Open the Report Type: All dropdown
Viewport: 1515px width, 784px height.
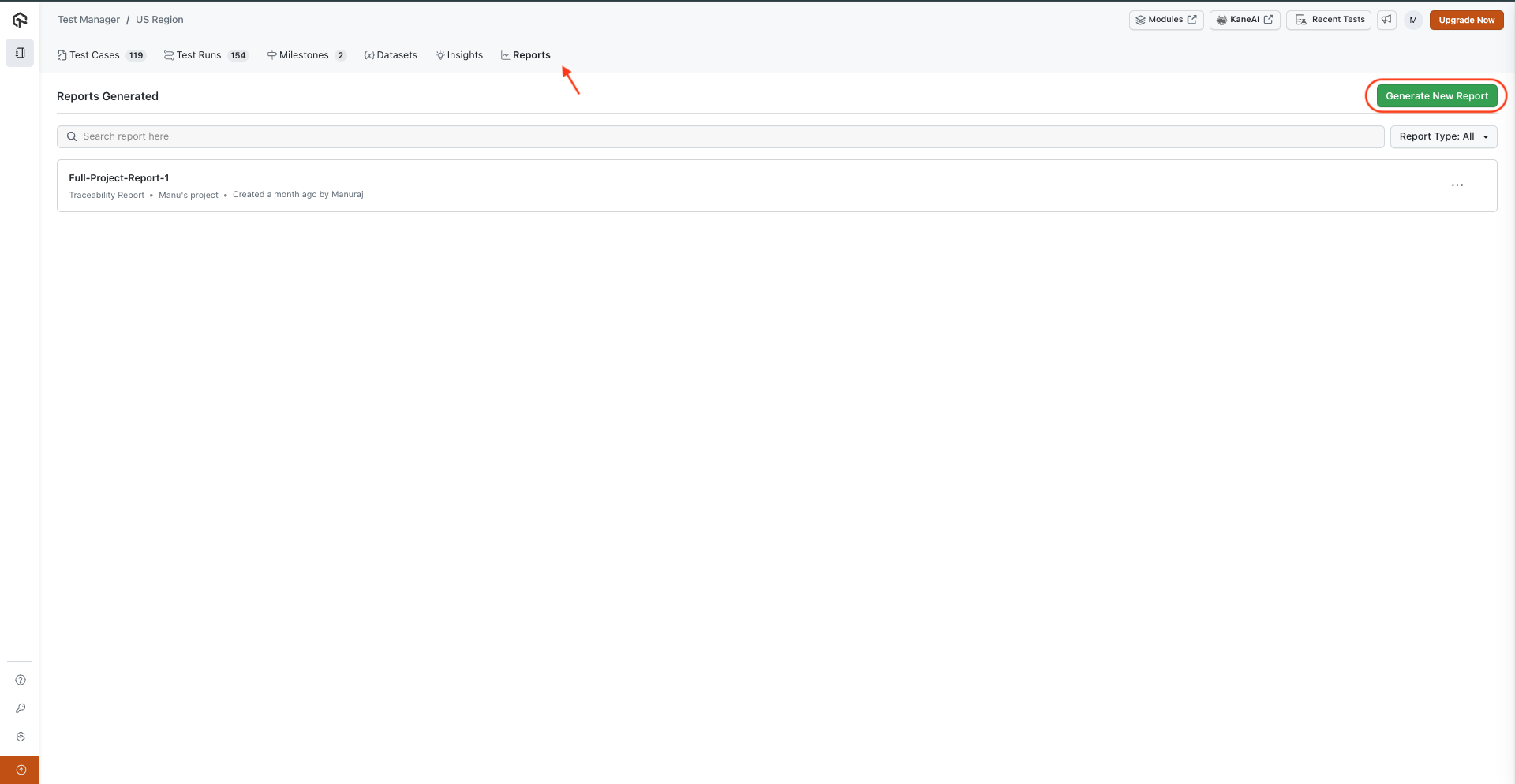(x=1443, y=136)
